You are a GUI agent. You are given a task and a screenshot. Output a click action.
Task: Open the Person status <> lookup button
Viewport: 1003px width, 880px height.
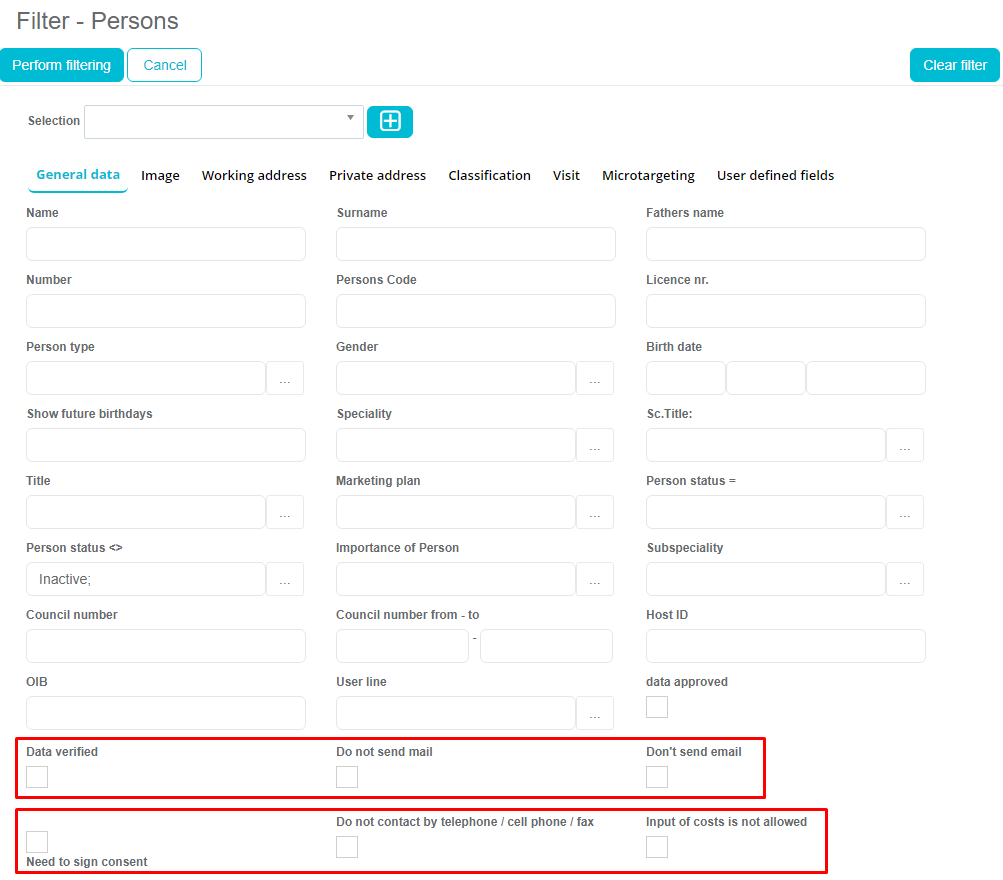pyautogui.click(x=285, y=580)
